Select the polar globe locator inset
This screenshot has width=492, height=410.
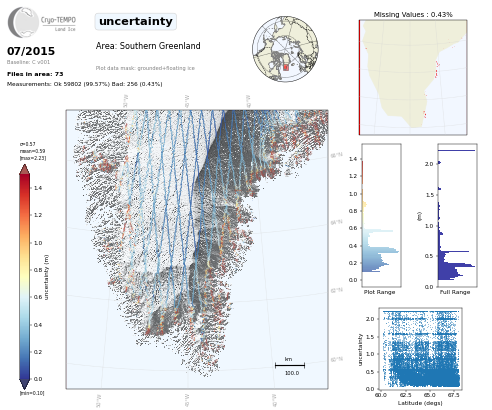[285, 49]
